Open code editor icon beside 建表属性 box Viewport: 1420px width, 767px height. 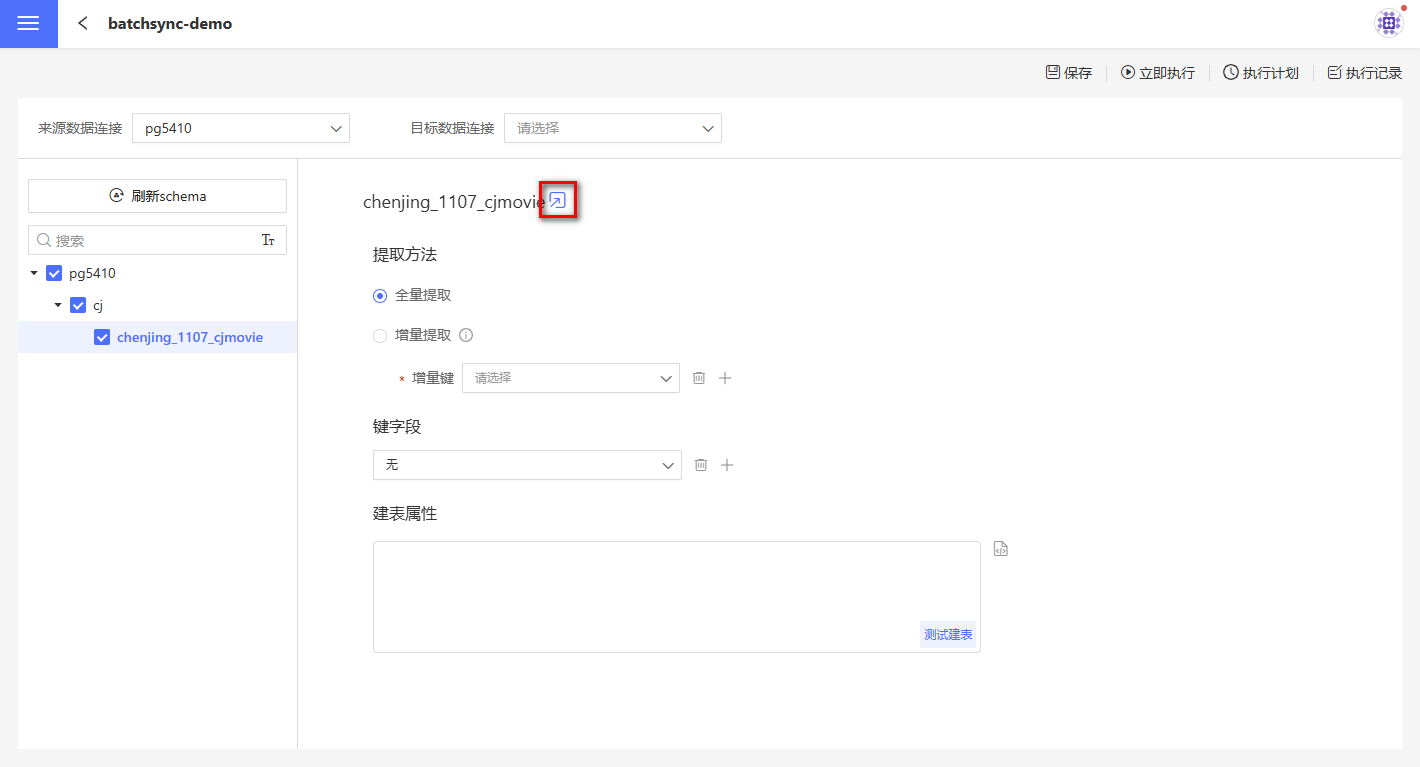(x=1000, y=549)
